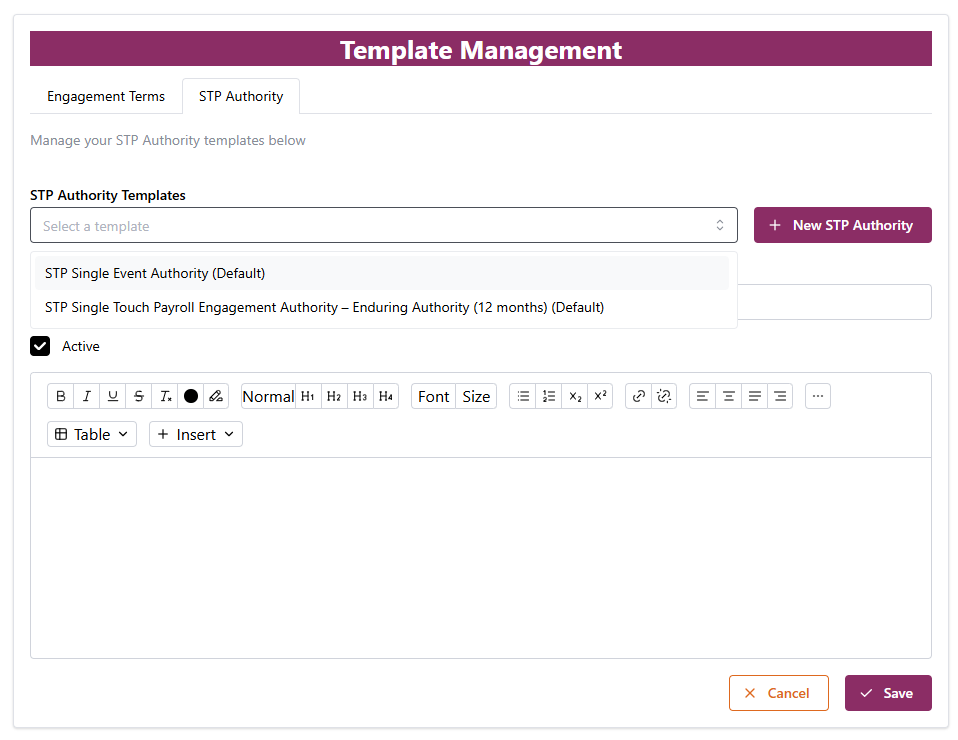Image resolution: width=958 pixels, height=740 pixels.
Task: Apply superscript formatting
Action: click(x=600, y=396)
